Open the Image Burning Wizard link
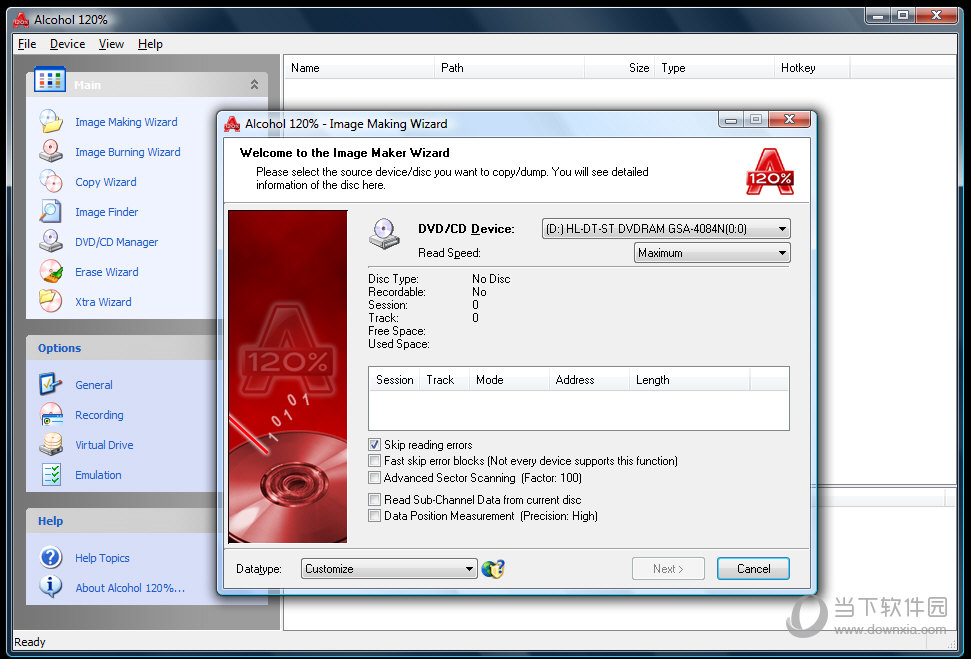Screen dimensions: 971x659 128,152
